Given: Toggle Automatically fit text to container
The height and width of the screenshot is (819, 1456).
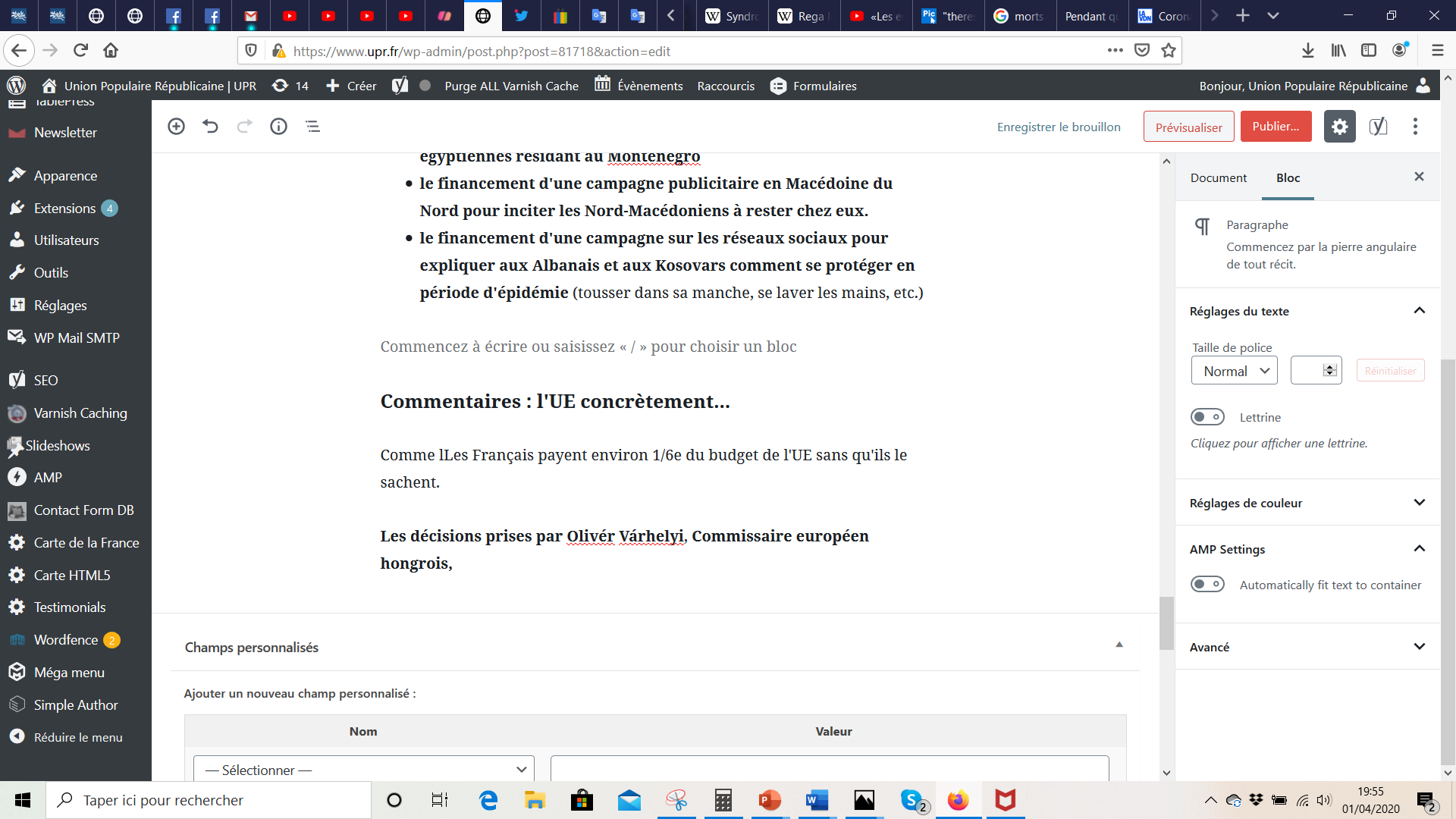Looking at the screenshot, I should coord(1207,585).
